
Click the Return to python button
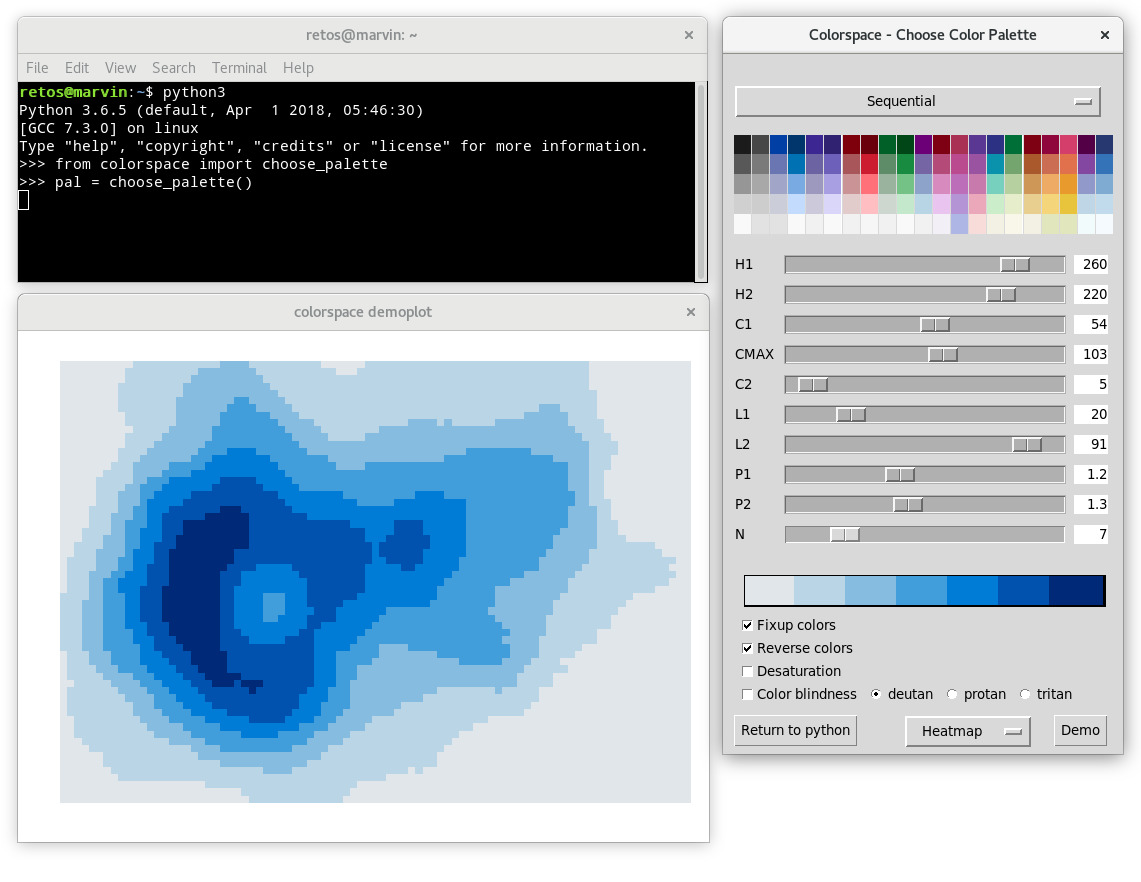coord(795,730)
